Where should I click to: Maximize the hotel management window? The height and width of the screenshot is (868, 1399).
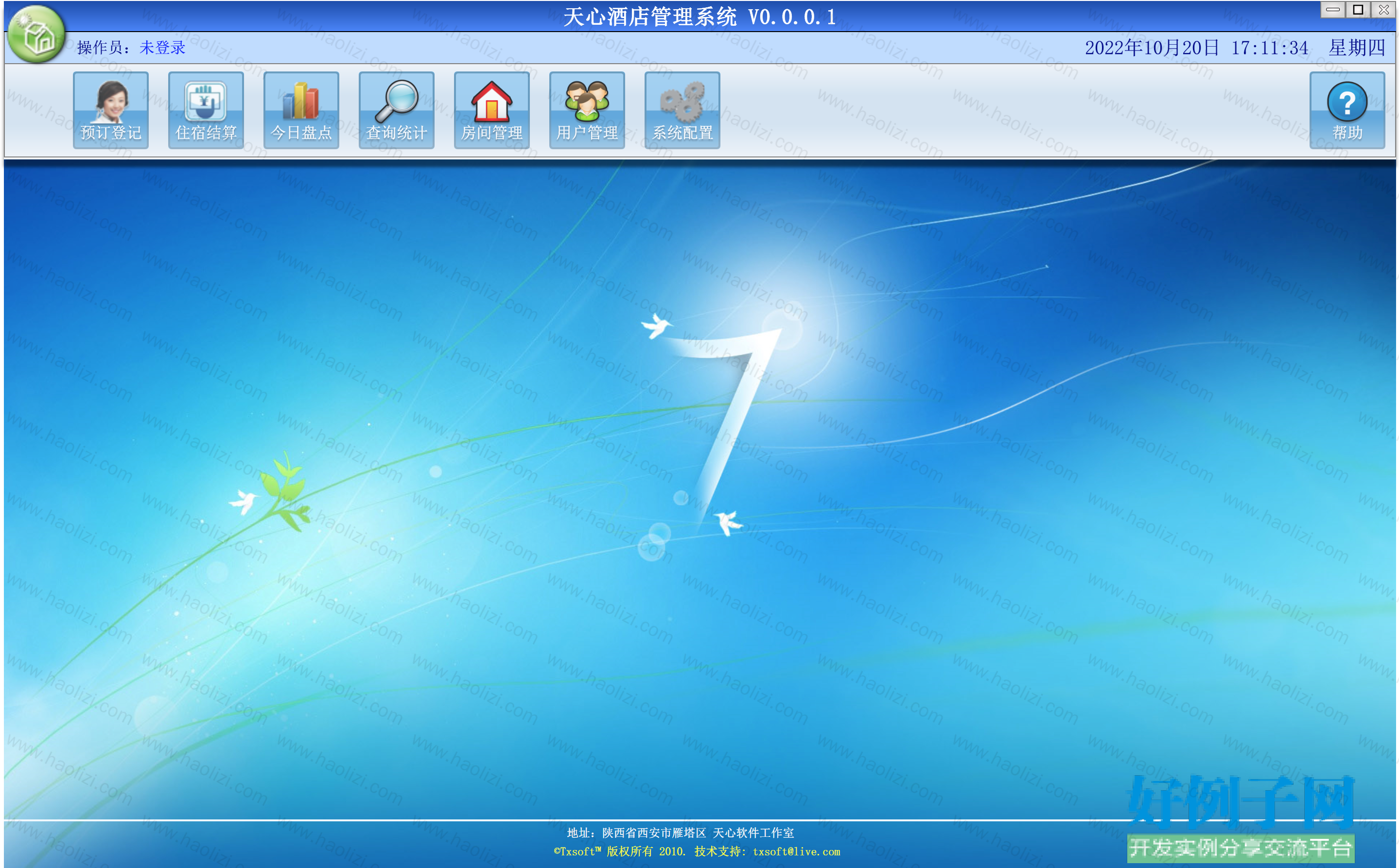(1358, 10)
